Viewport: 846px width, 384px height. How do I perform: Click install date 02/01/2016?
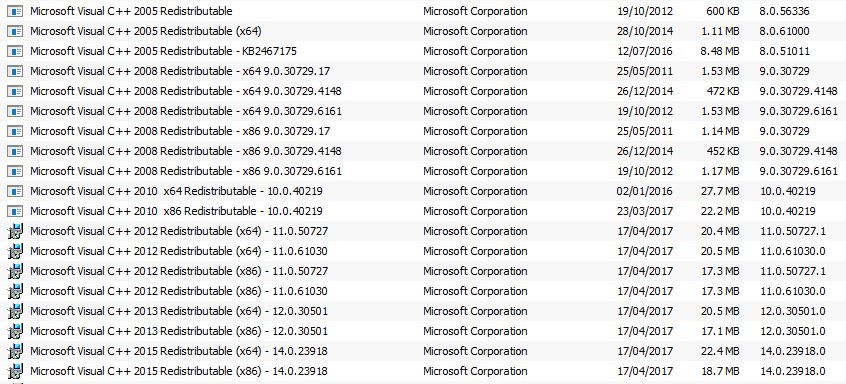[645, 190]
